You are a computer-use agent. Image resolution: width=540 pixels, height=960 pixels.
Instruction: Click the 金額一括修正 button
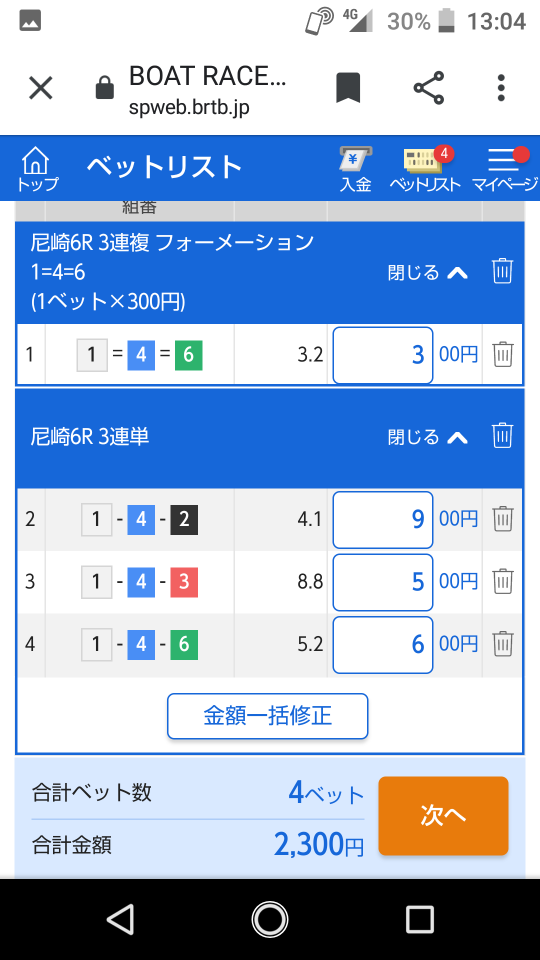(x=268, y=716)
